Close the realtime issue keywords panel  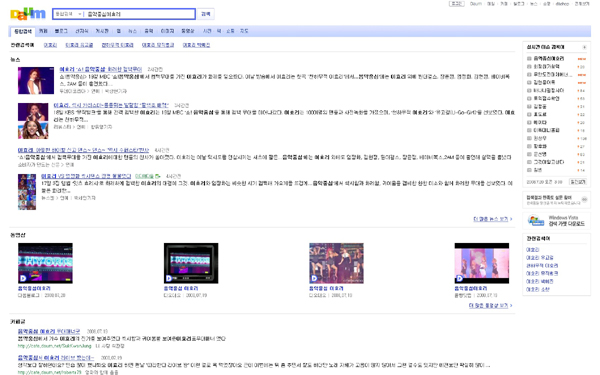584,47
